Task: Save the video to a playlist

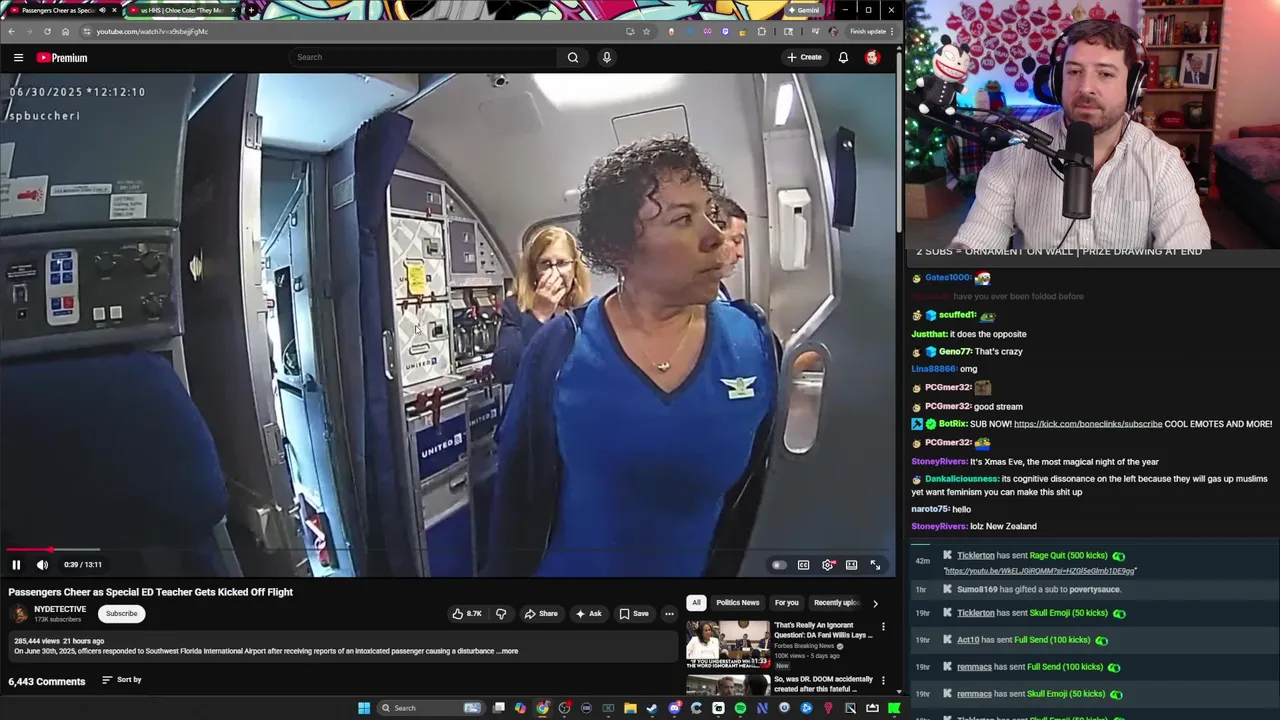Action: [x=634, y=613]
